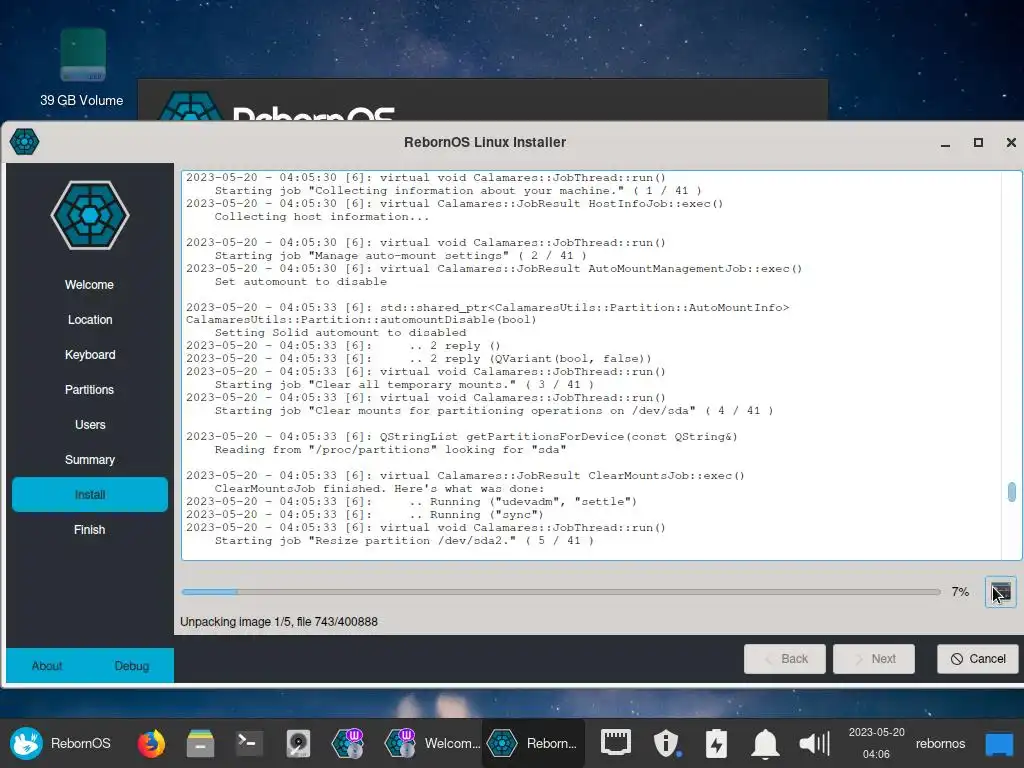Click the installer title bar hexagon icon
The width and height of the screenshot is (1024, 768).
pyautogui.click(x=25, y=142)
